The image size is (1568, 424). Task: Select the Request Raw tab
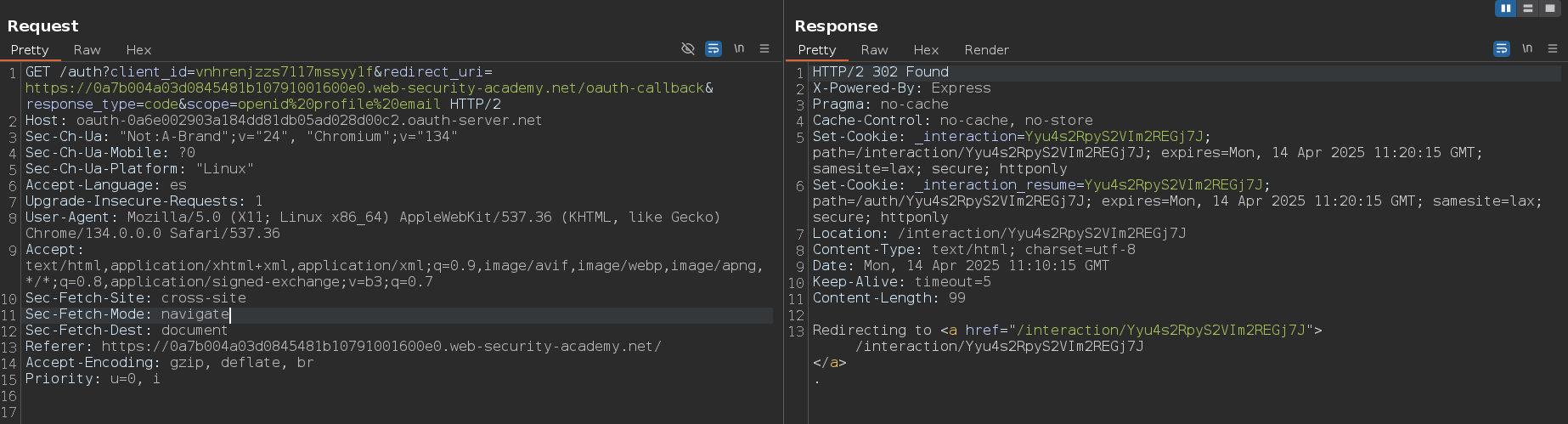pos(87,50)
